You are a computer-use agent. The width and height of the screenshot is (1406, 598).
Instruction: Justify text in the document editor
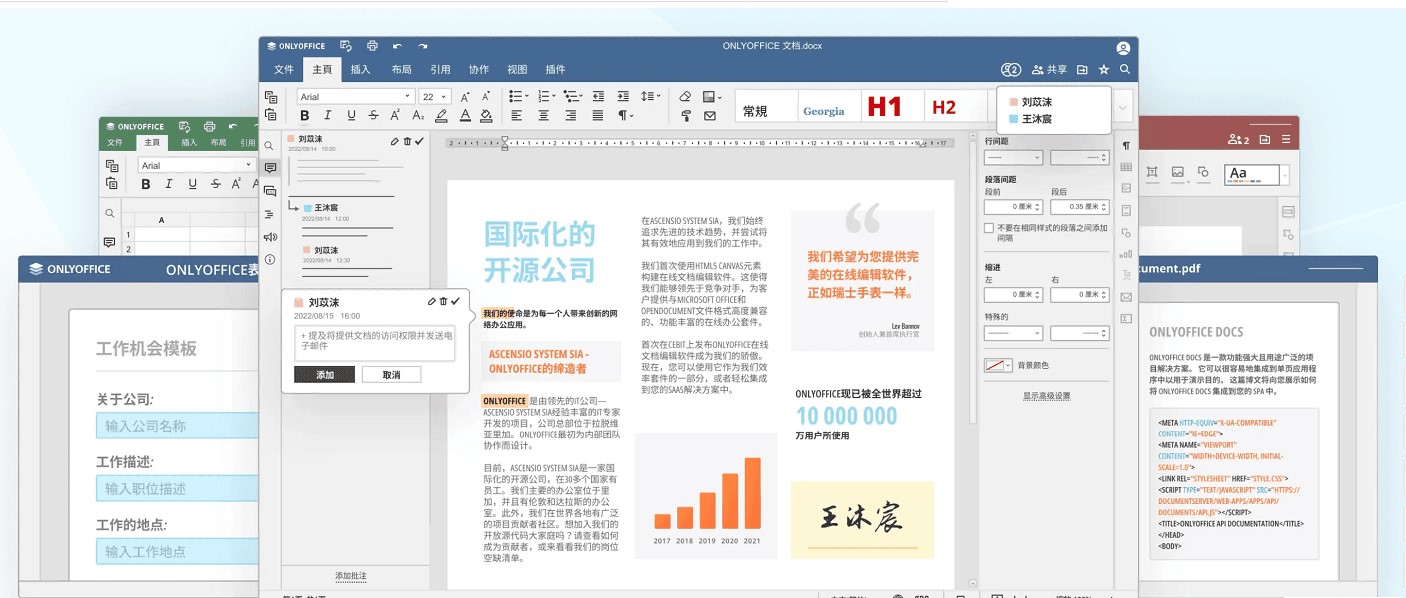pyautogui.click(x=598, y=115)
